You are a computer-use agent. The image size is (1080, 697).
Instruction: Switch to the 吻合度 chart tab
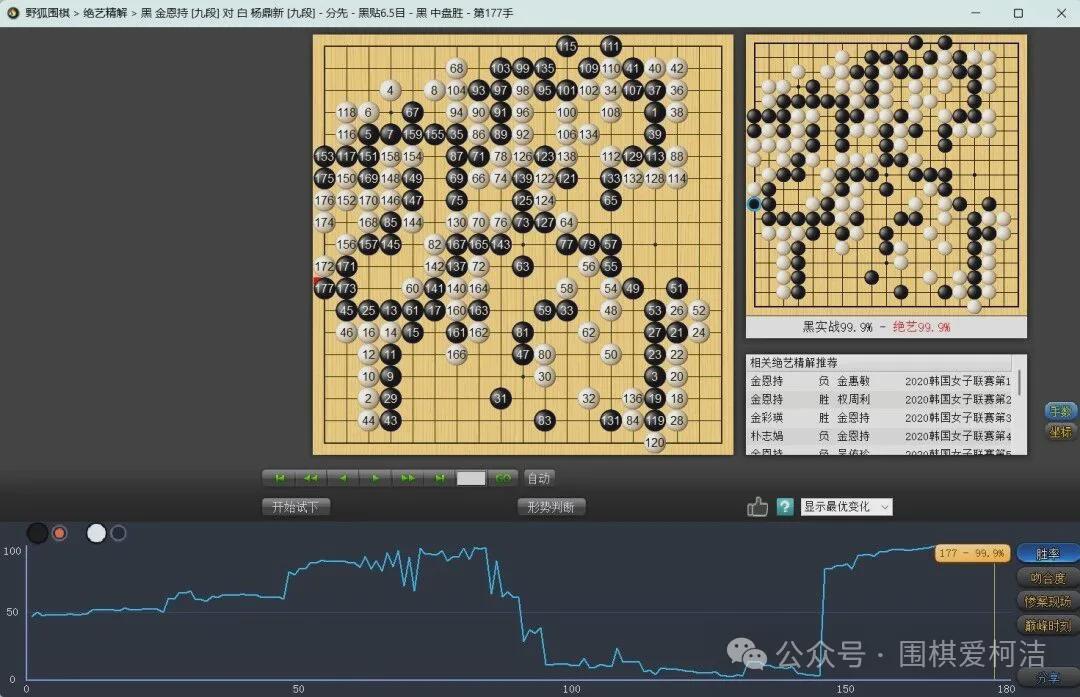pyautogui.click(x=1048, y=577)
